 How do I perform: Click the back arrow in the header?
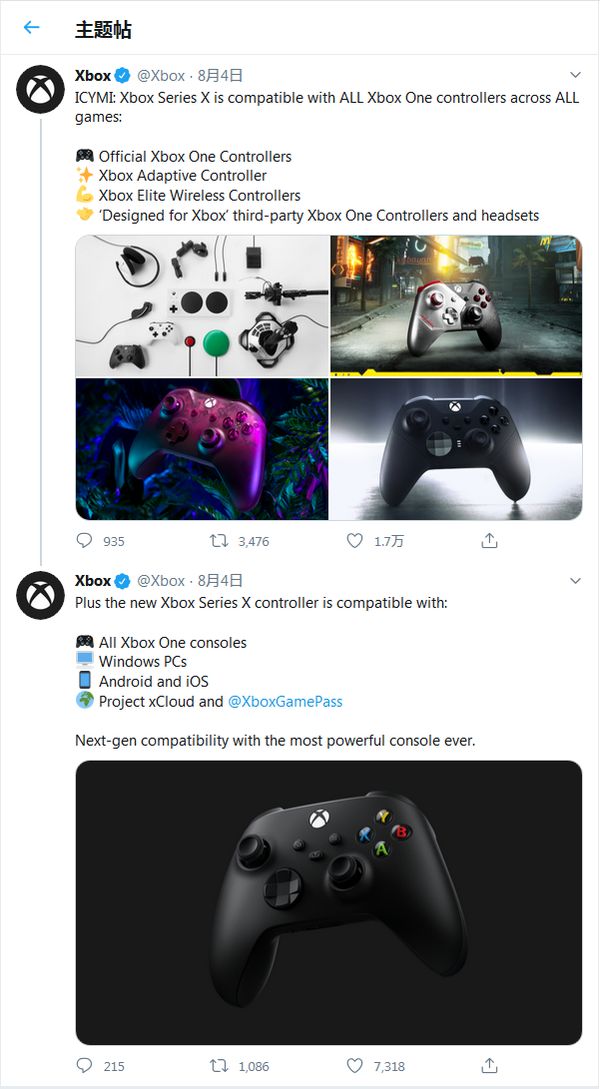pyautogui.click(x=31, y=28)
